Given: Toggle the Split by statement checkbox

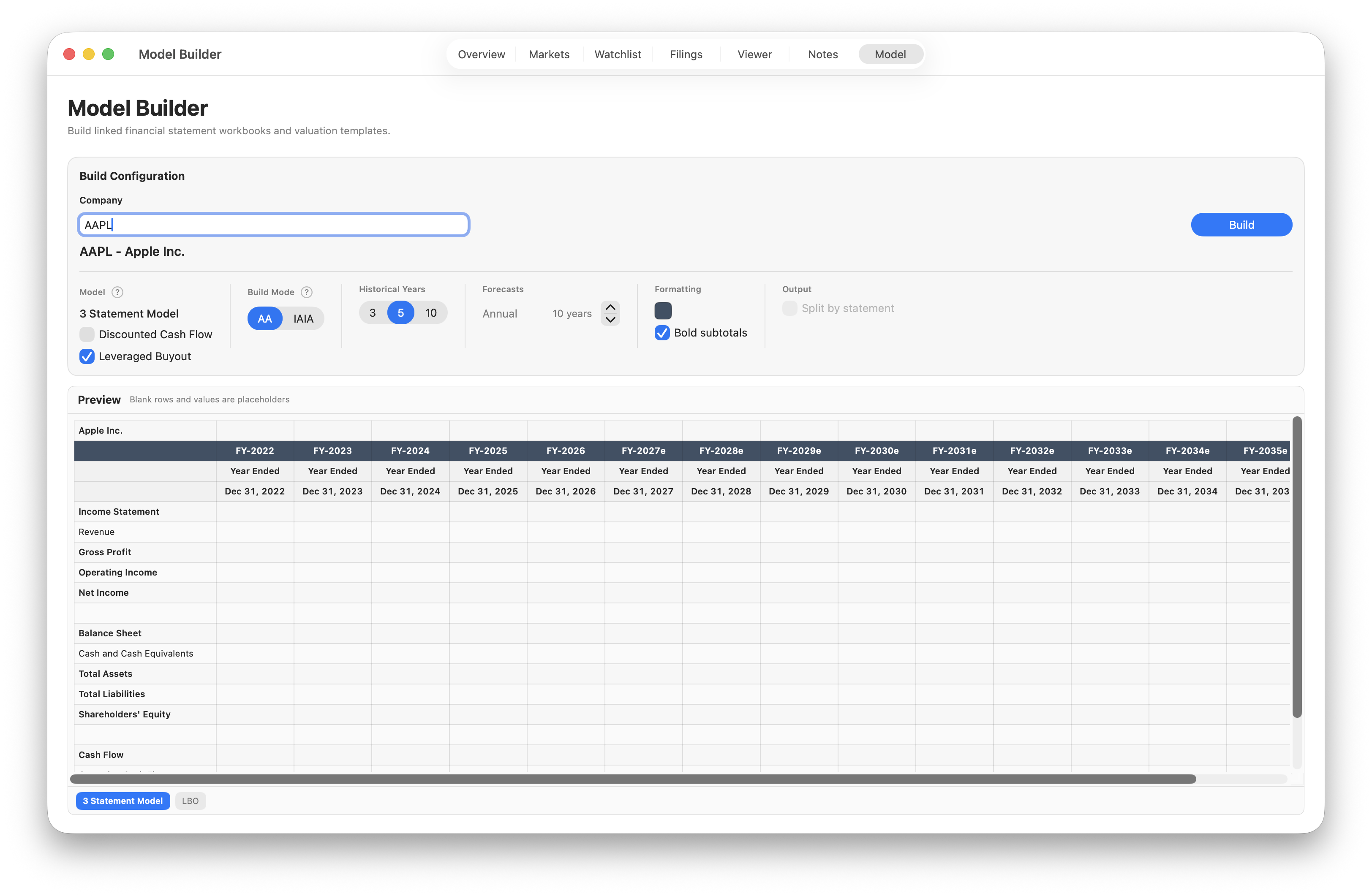Looking at the screenshot, I should 790,308.
